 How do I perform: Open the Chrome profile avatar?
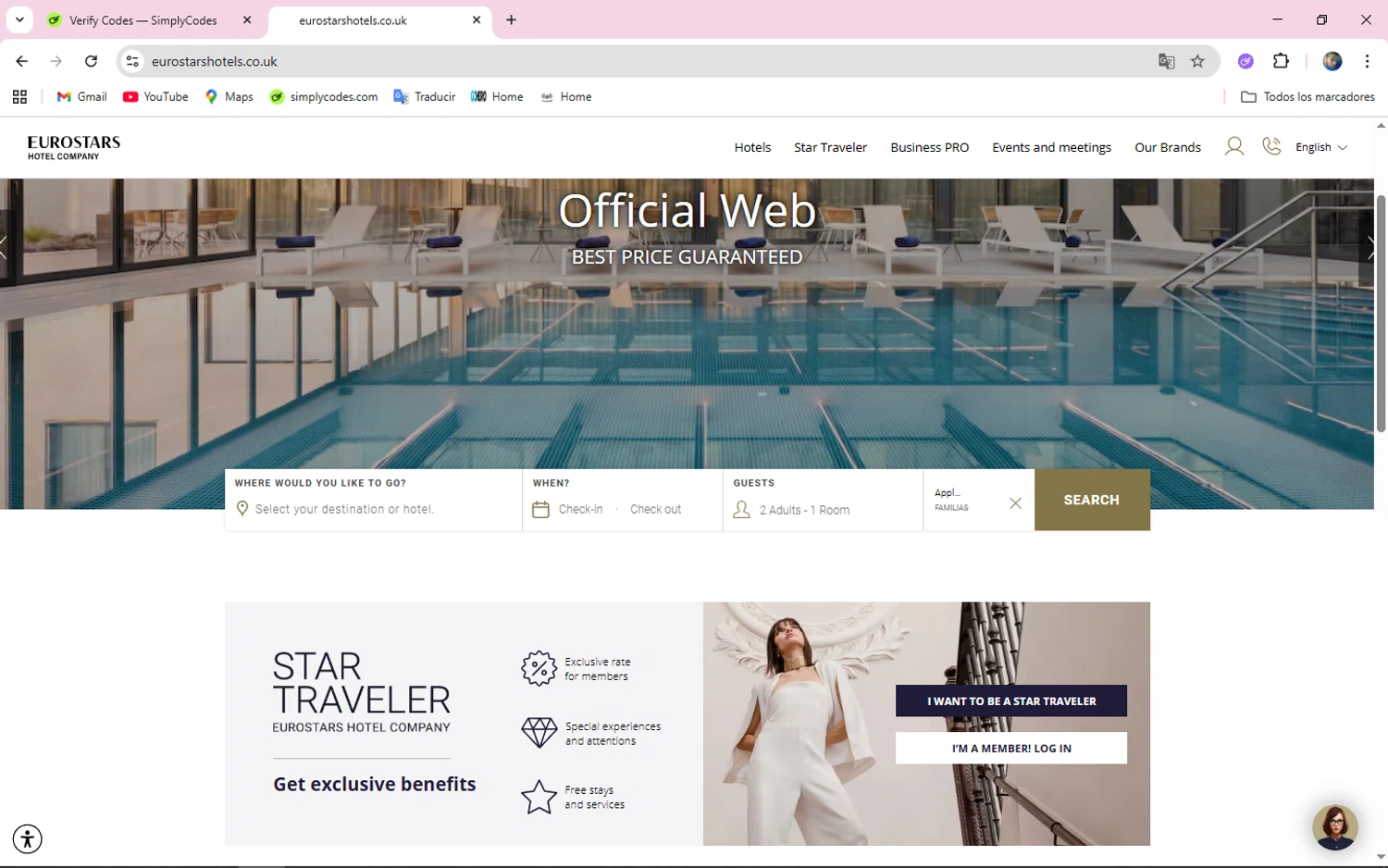pyautogui.click(x=1332, y=61)
